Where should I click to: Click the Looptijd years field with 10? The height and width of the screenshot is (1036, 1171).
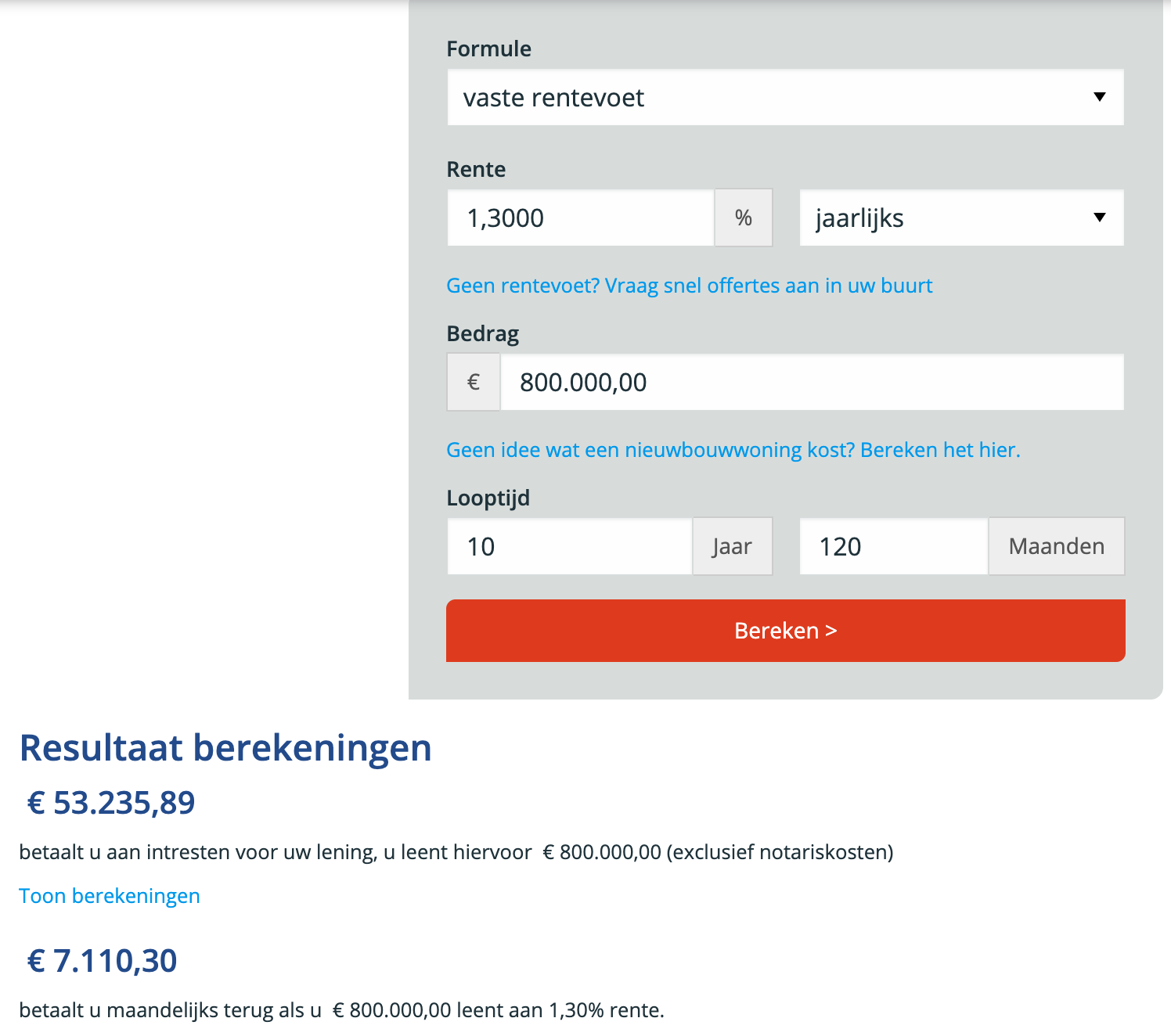pos(570,546)
